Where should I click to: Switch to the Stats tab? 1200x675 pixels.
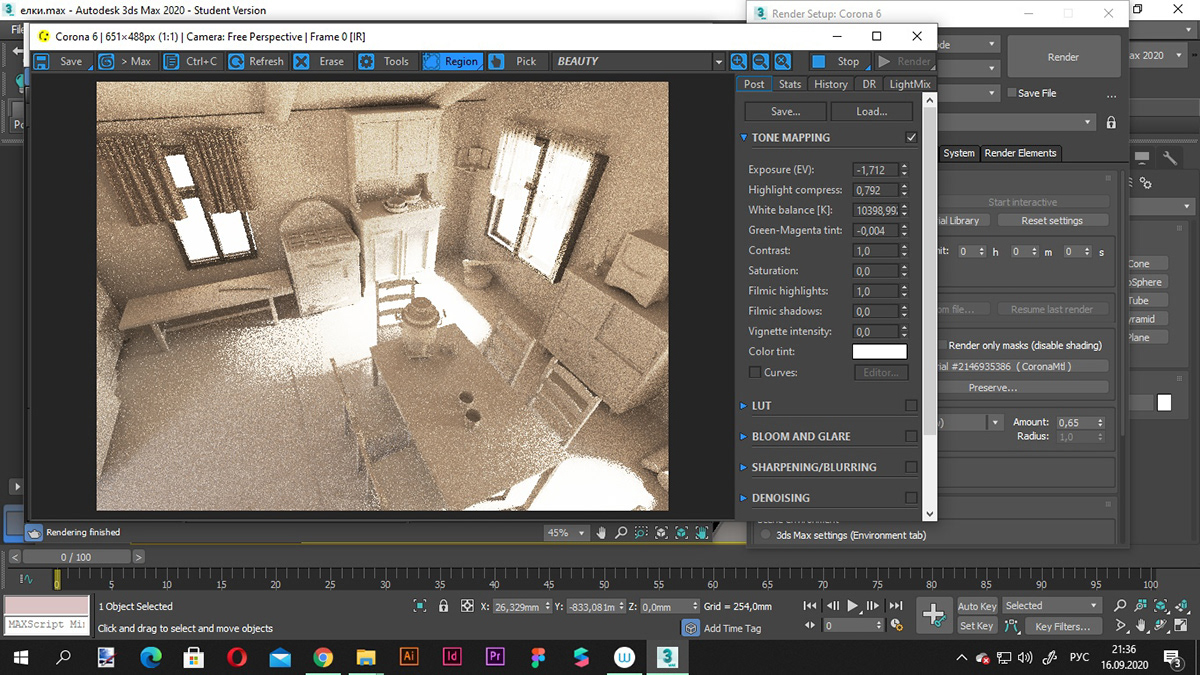click(790, 85)
